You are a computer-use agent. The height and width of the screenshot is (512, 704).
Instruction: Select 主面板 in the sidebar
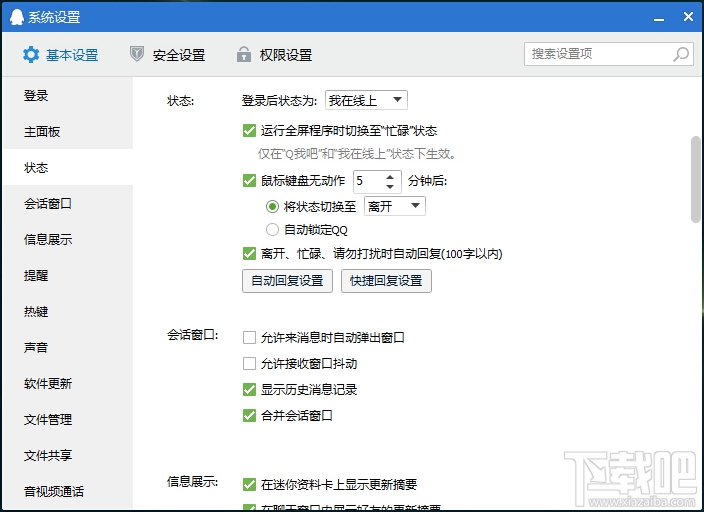click(68, 131)
